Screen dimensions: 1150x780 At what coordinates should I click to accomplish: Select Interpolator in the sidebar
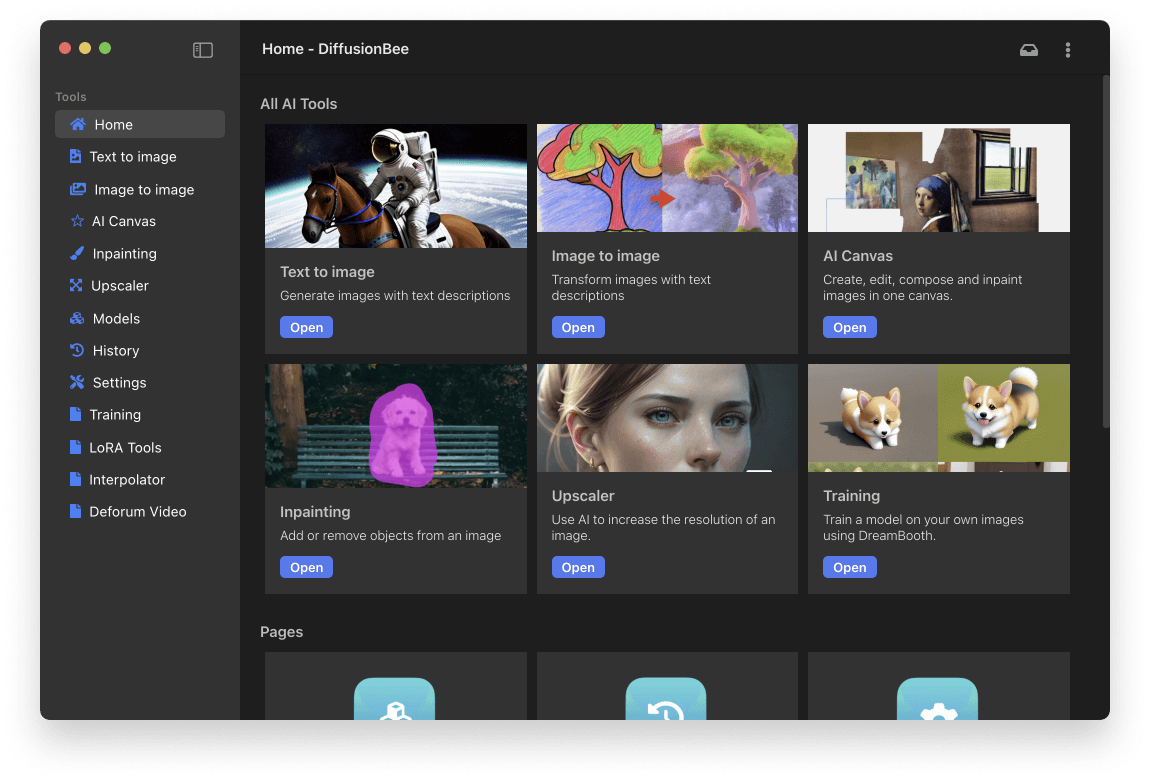tap(140, 479)
